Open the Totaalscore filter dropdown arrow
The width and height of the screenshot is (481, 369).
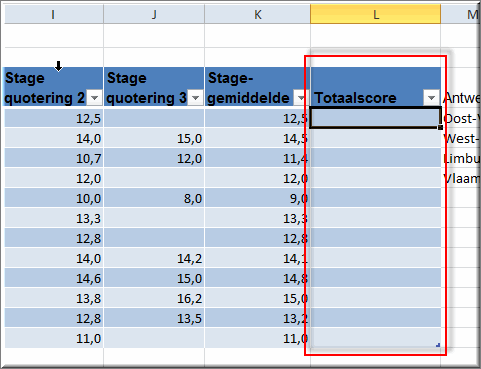click(431, 98)
